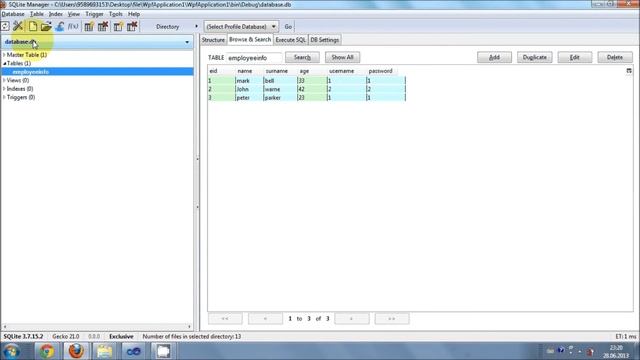Click the Connect Database open-folder icon
640x360 pixels.
pos(46,27)
